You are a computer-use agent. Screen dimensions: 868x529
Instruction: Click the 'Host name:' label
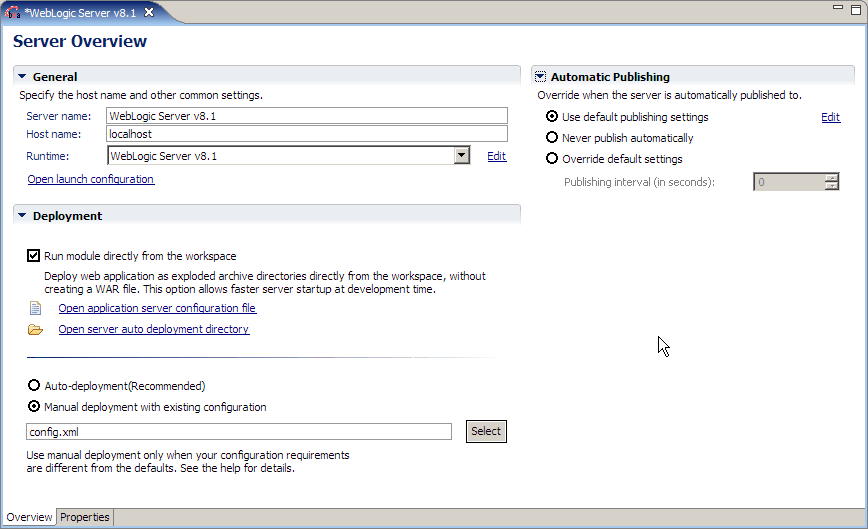(54, 134)
